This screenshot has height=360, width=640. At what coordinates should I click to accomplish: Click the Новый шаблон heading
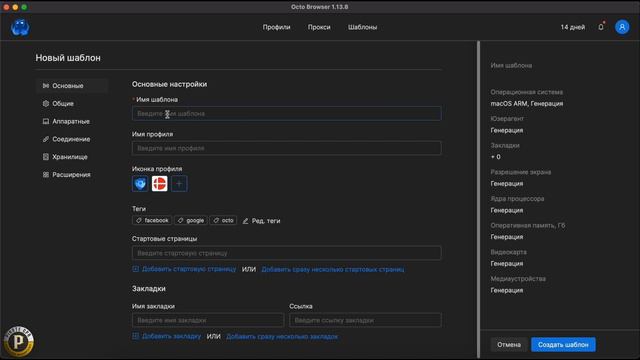pyautogui.click(x=68, y=58)
